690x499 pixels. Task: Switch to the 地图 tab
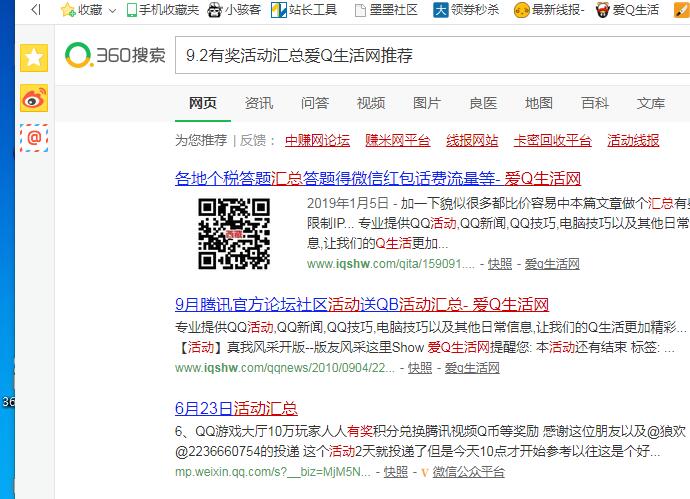click(x=539, y=103)
